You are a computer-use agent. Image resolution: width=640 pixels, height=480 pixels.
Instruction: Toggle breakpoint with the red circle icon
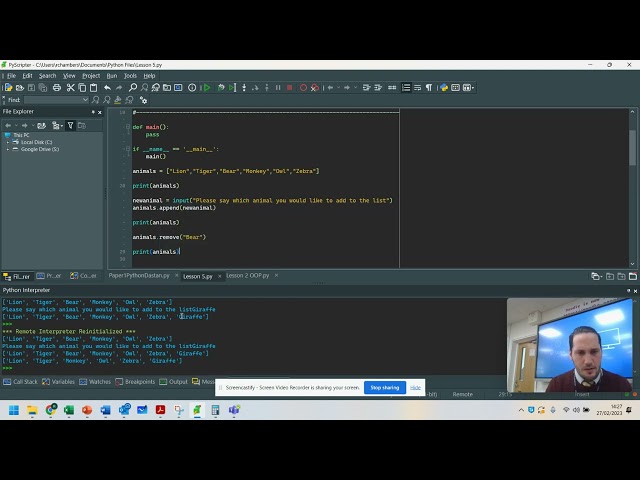(303, 88)
